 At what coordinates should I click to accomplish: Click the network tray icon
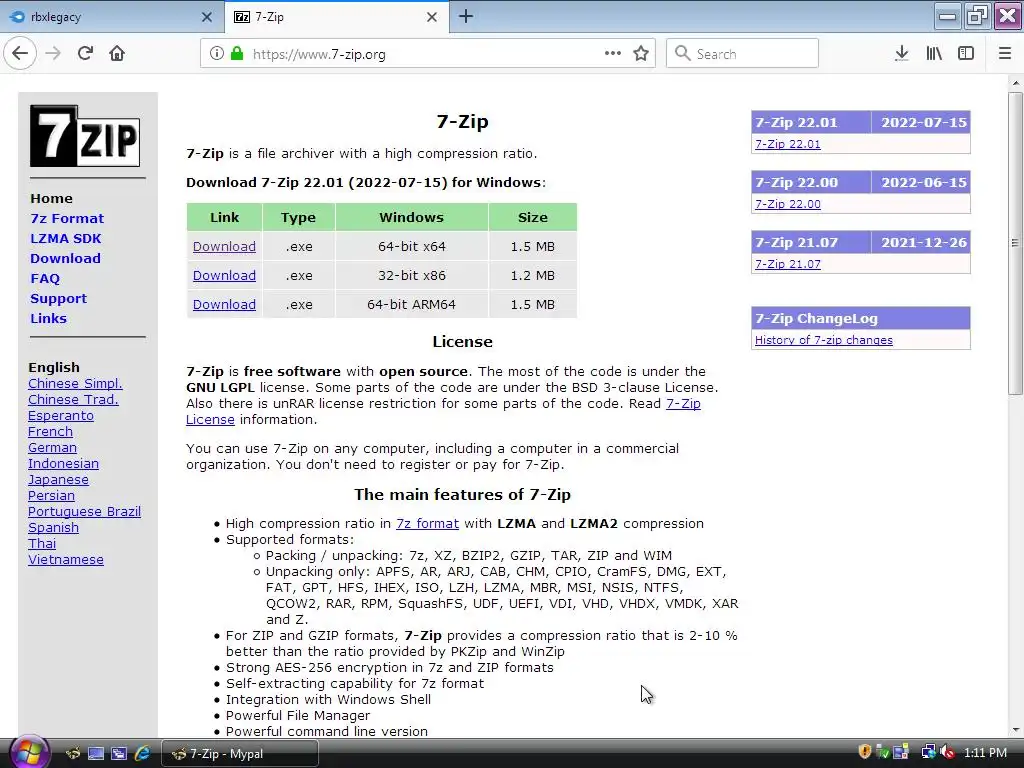[927, 752]
